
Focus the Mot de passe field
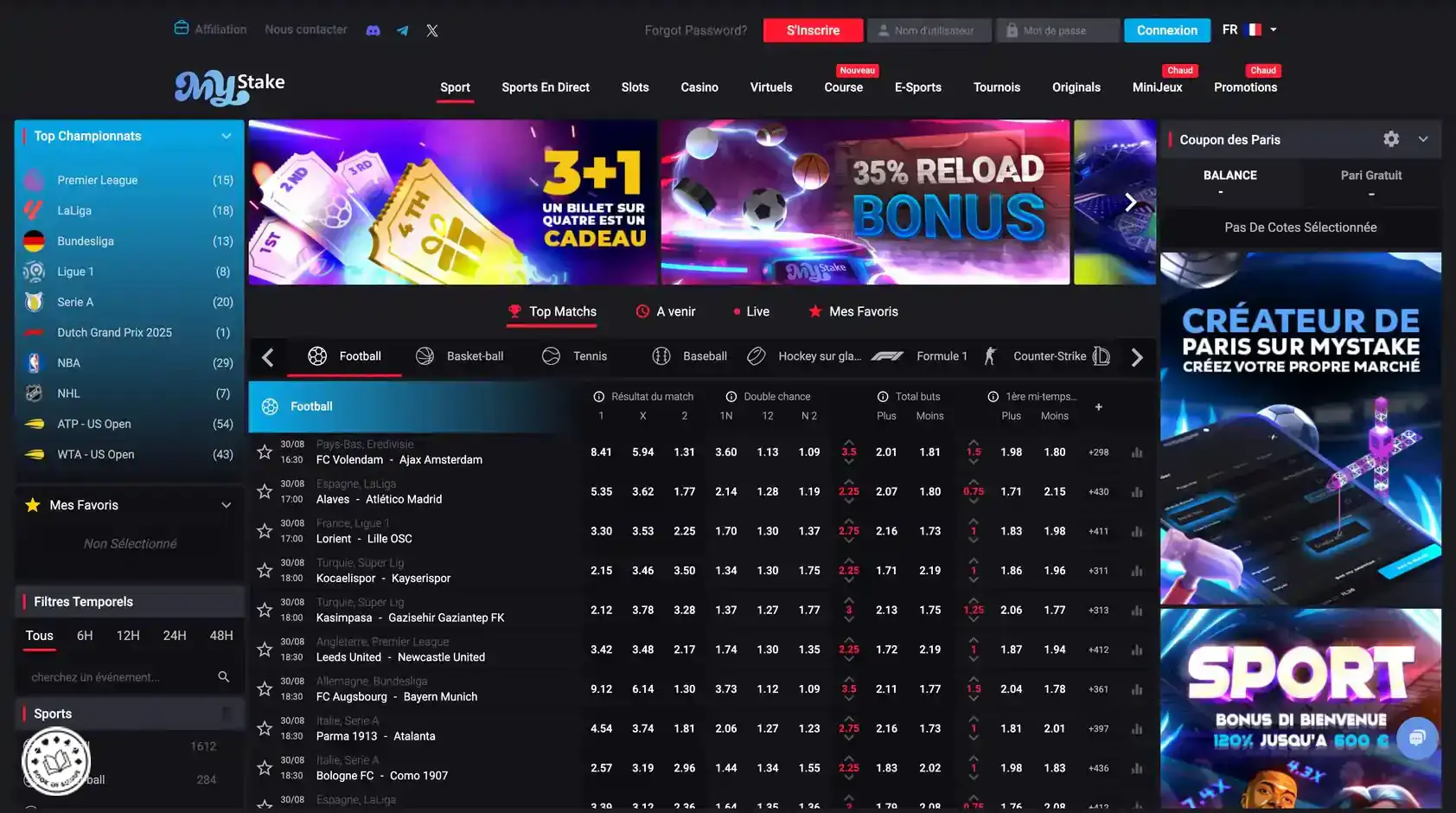click(1058, 30)
